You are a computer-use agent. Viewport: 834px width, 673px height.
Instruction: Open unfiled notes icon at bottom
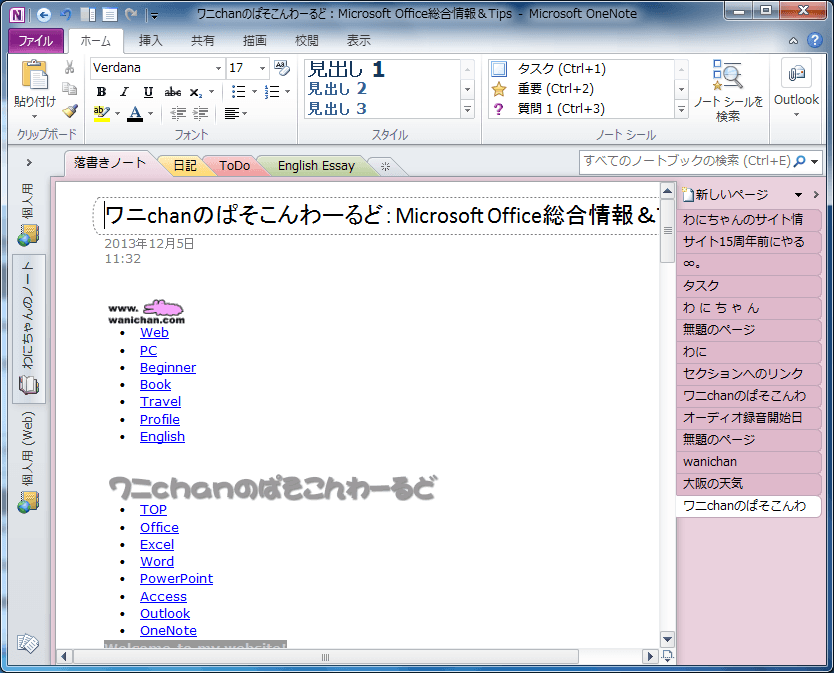pyautogui.click(x=28, y=643)
